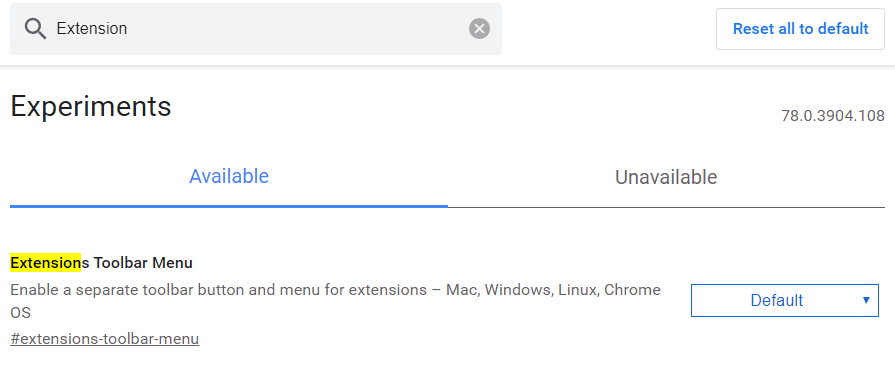Click the gray line under Unavailable tab
895x384 pixels.
pos(666,207)
